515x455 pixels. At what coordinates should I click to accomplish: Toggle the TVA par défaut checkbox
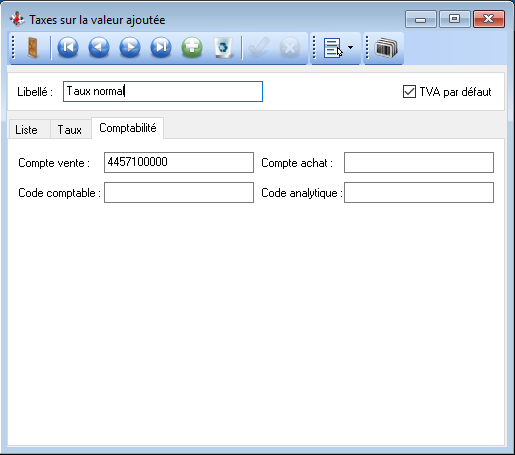(409, 92)
